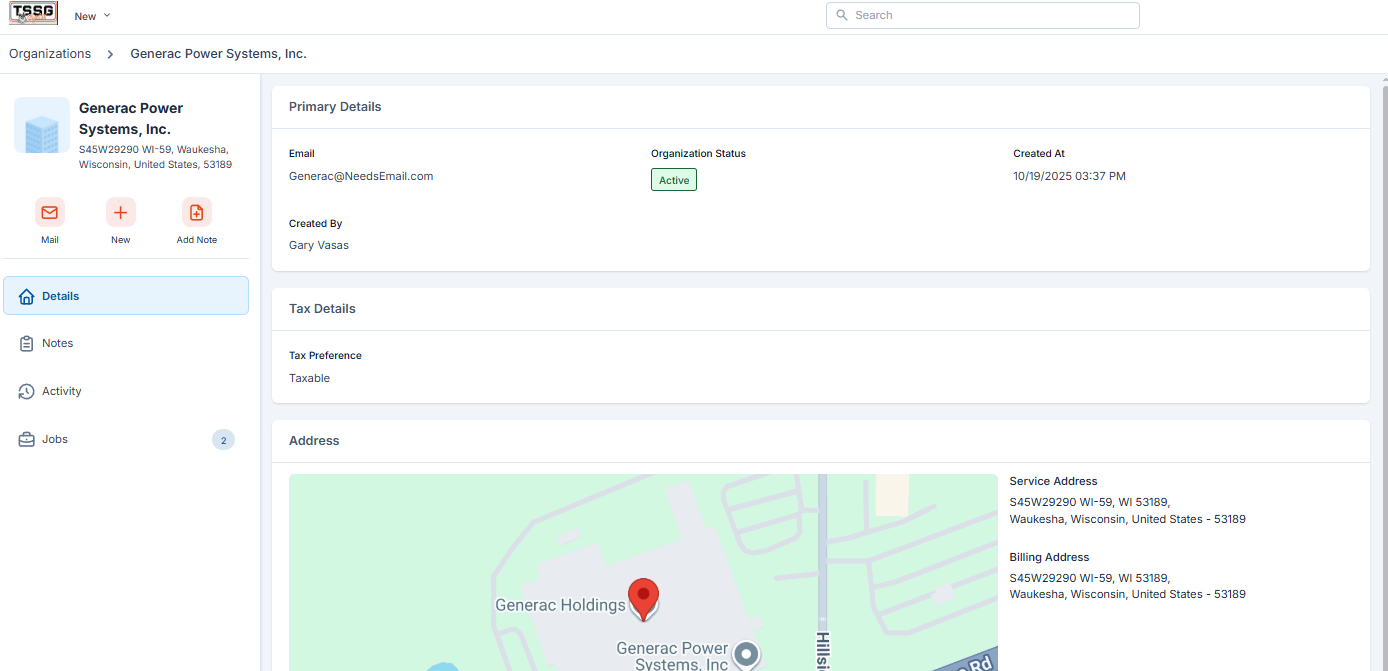Open the Notes sidebar tab
This screenshot has height=671, width=1388.
pos(58,343)
